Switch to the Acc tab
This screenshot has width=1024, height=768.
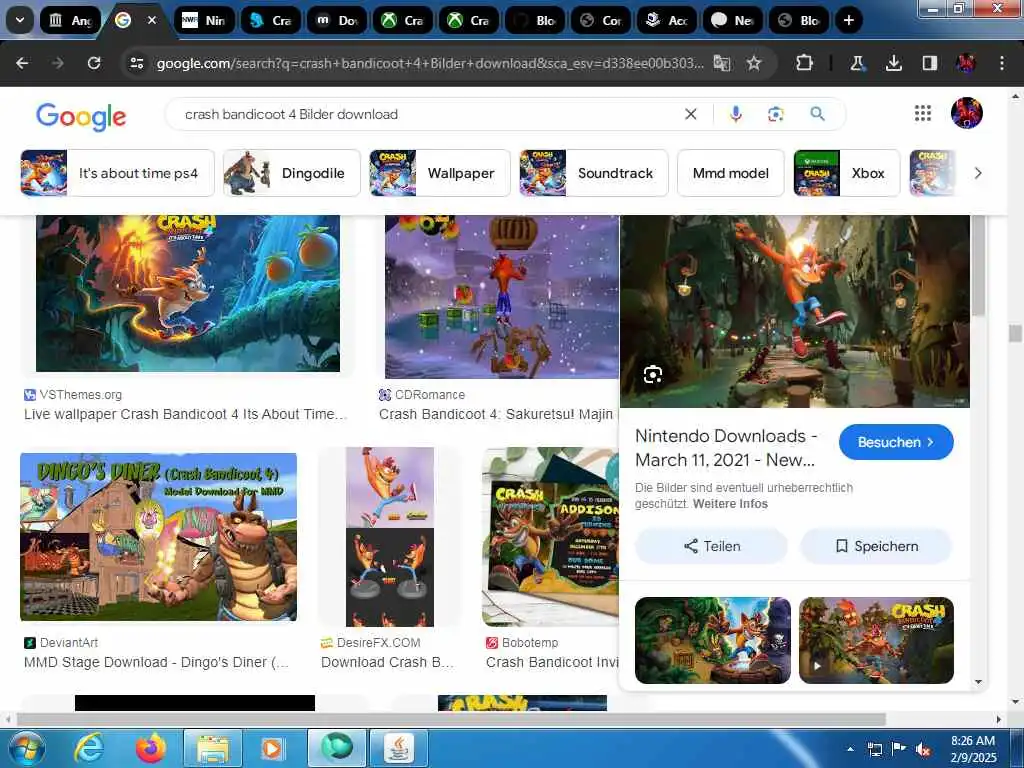(x=667, y=20)
